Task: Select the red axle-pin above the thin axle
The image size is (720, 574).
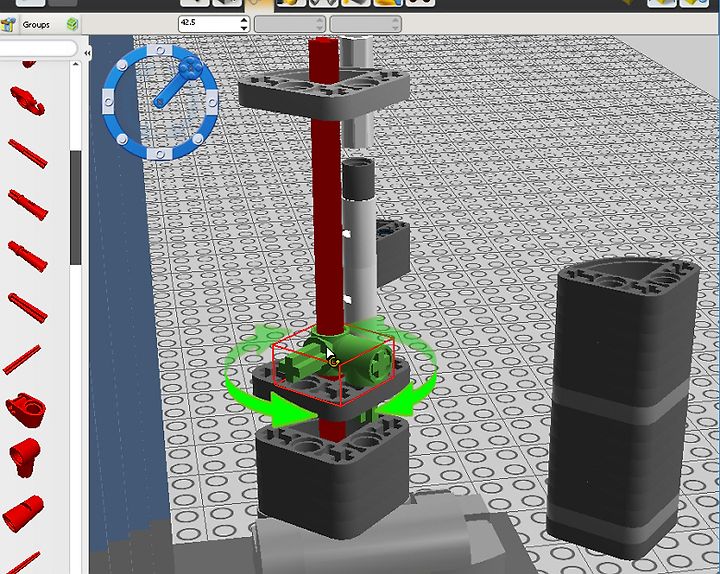Action: [x=28, y=308]
